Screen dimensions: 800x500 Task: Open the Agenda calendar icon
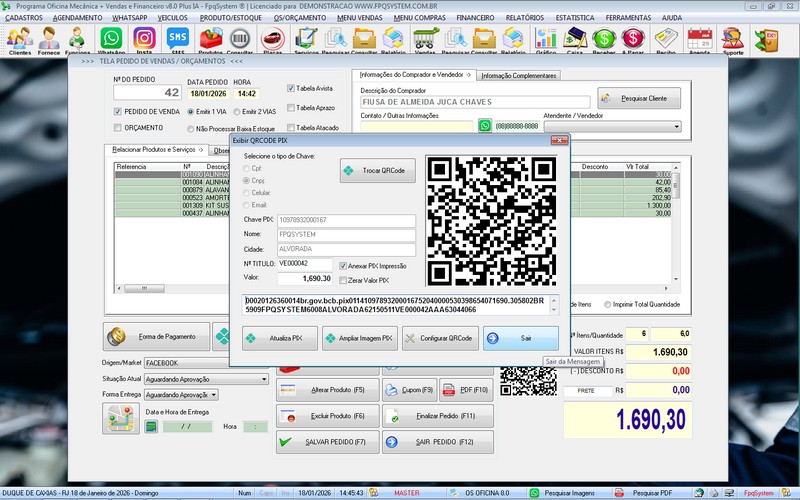coord(699,40)
